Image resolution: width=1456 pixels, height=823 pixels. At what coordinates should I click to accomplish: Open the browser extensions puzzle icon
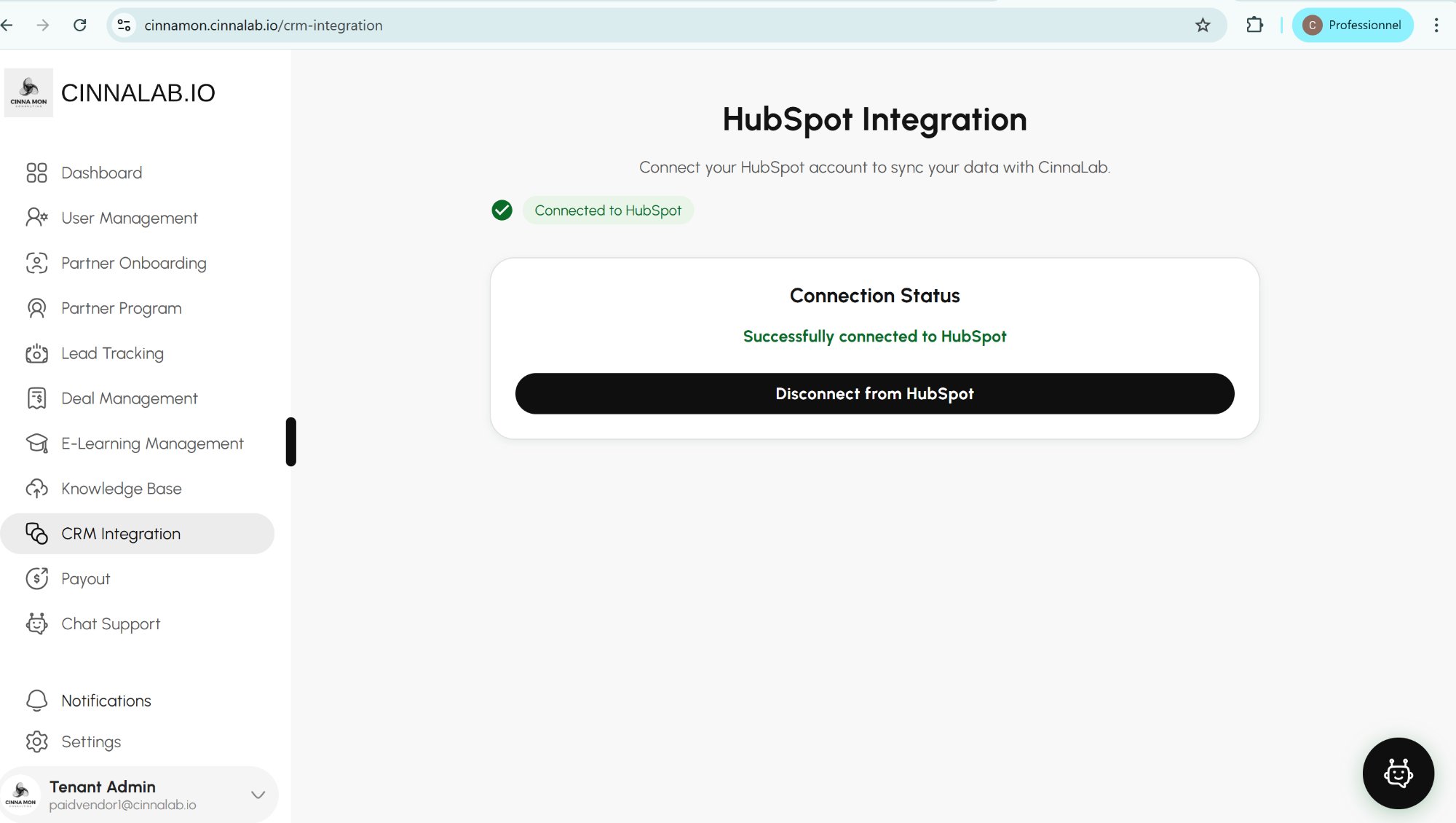(x=1254, y=25)
